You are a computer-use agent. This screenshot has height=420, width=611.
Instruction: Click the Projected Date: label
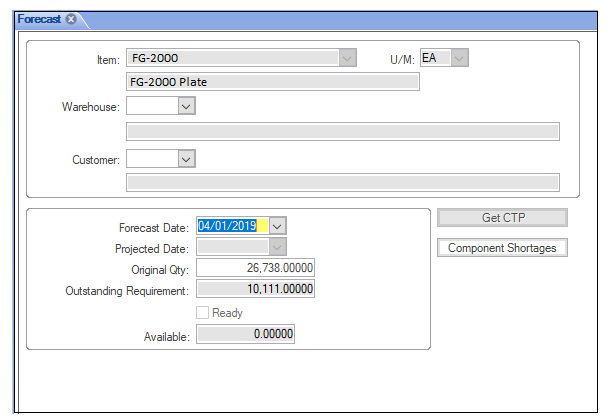pyautogui.click(x=152, y=249)
